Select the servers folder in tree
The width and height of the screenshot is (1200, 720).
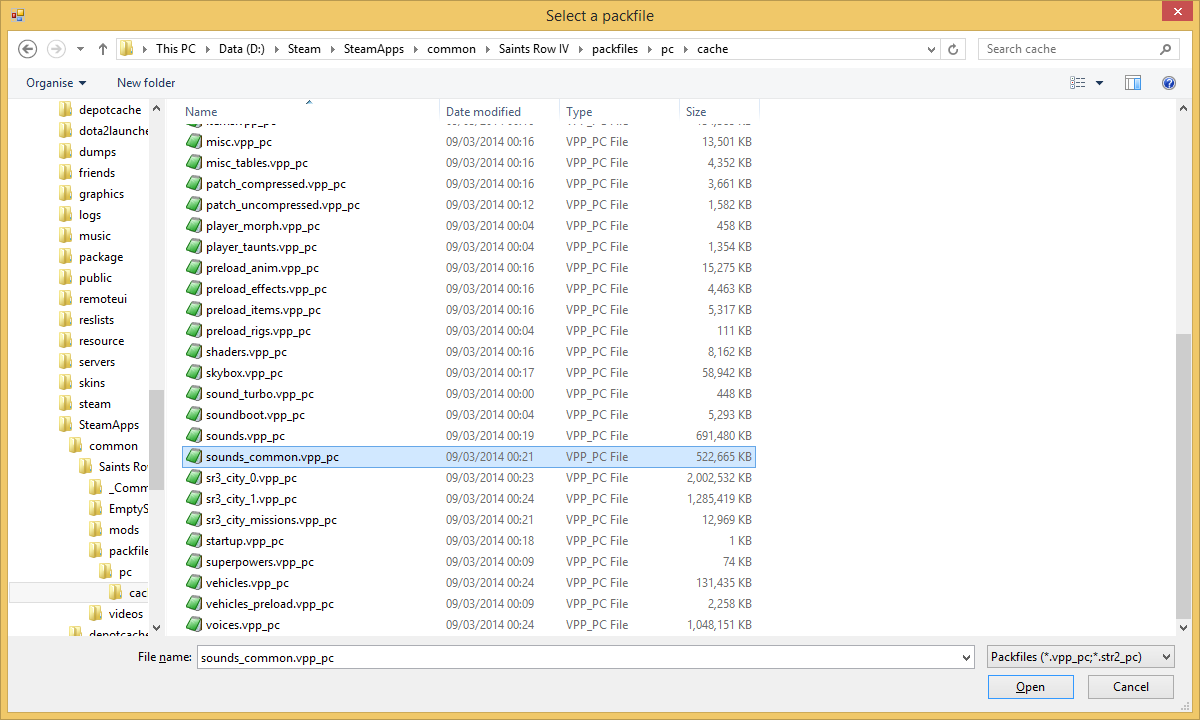click(97, 362)
